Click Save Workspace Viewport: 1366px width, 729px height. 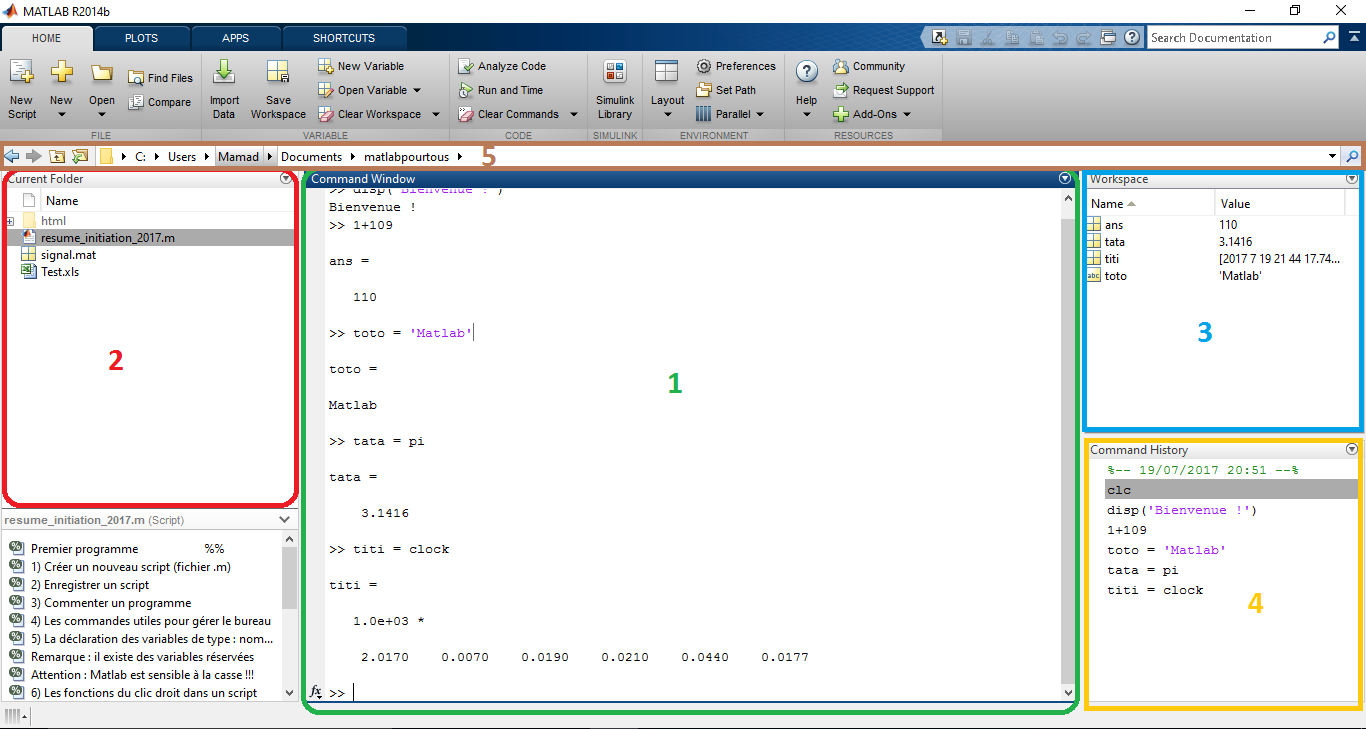(x=278, y=89)
